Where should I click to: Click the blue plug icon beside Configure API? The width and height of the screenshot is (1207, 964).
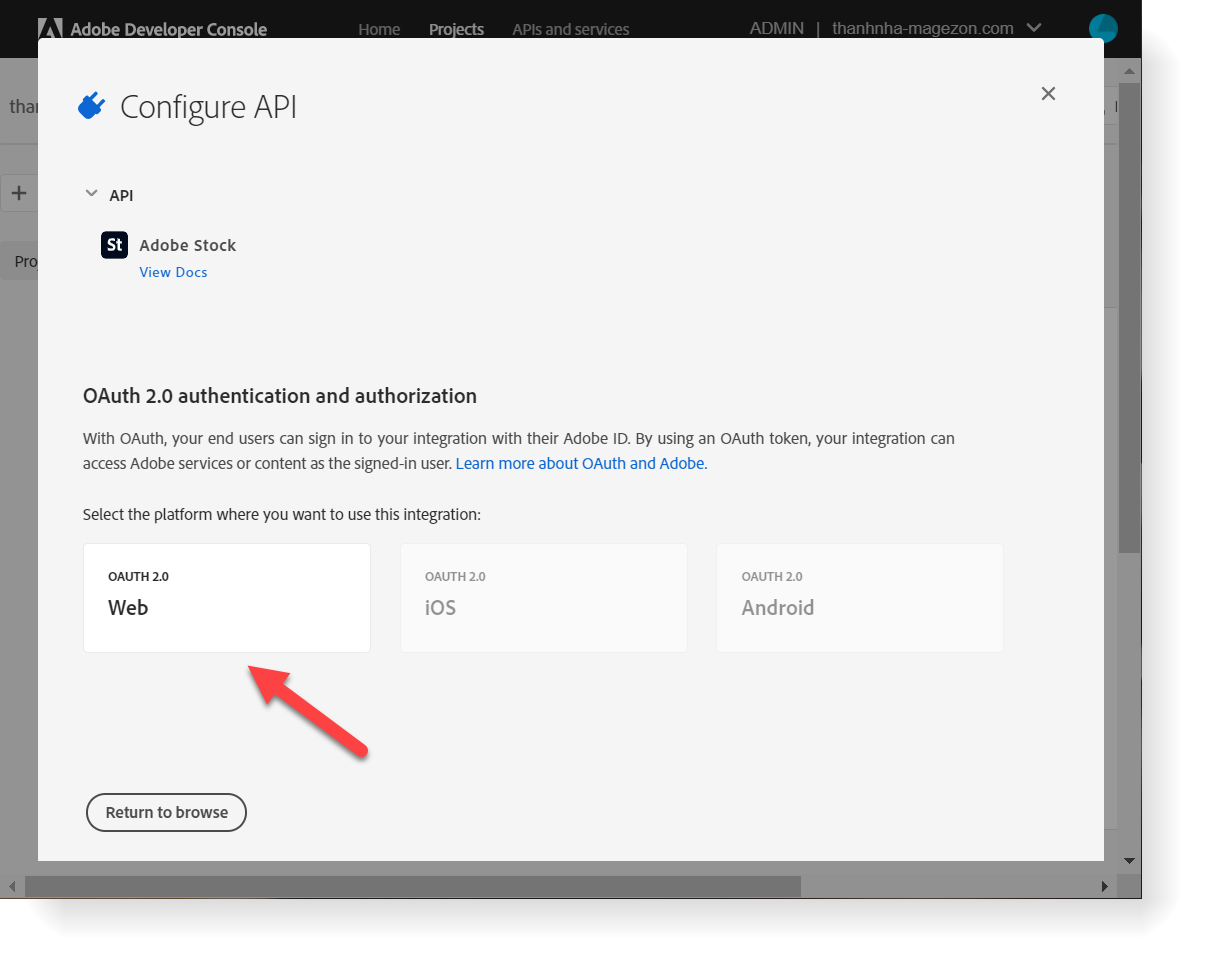click(x=91, y=105)
